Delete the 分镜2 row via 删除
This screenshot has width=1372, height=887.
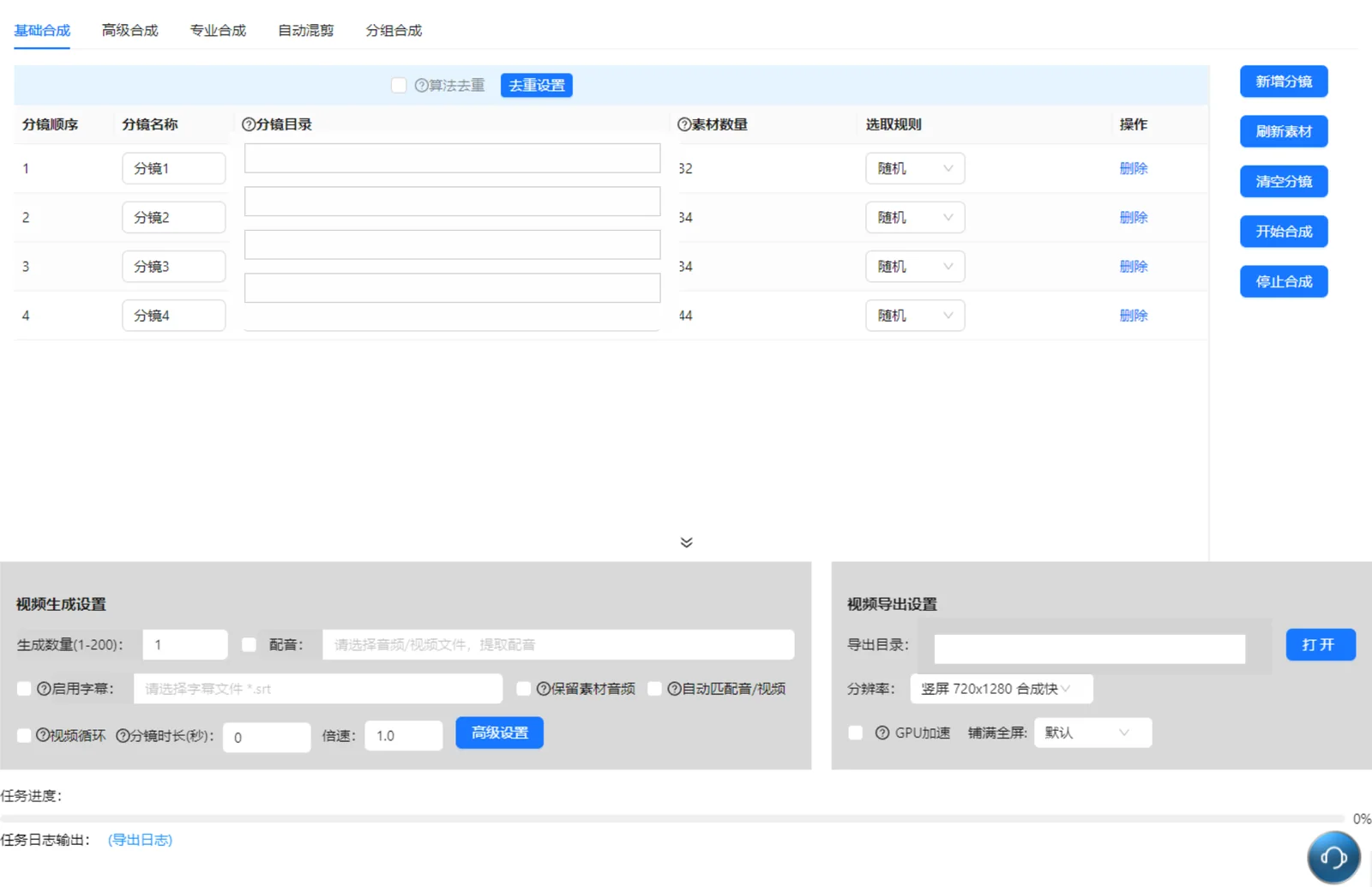pyautogui.click(x=1134, y=218)
